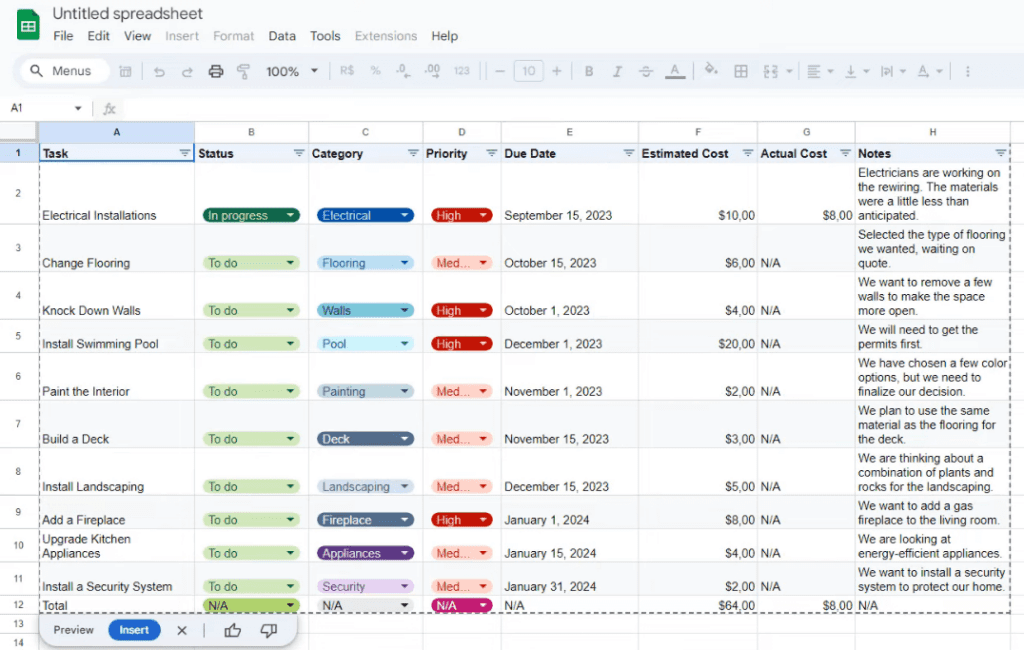The height and width of the screenshot is (650, 1024).
Task: Click the filter icon in Priority header
Action: click(491, 153)
